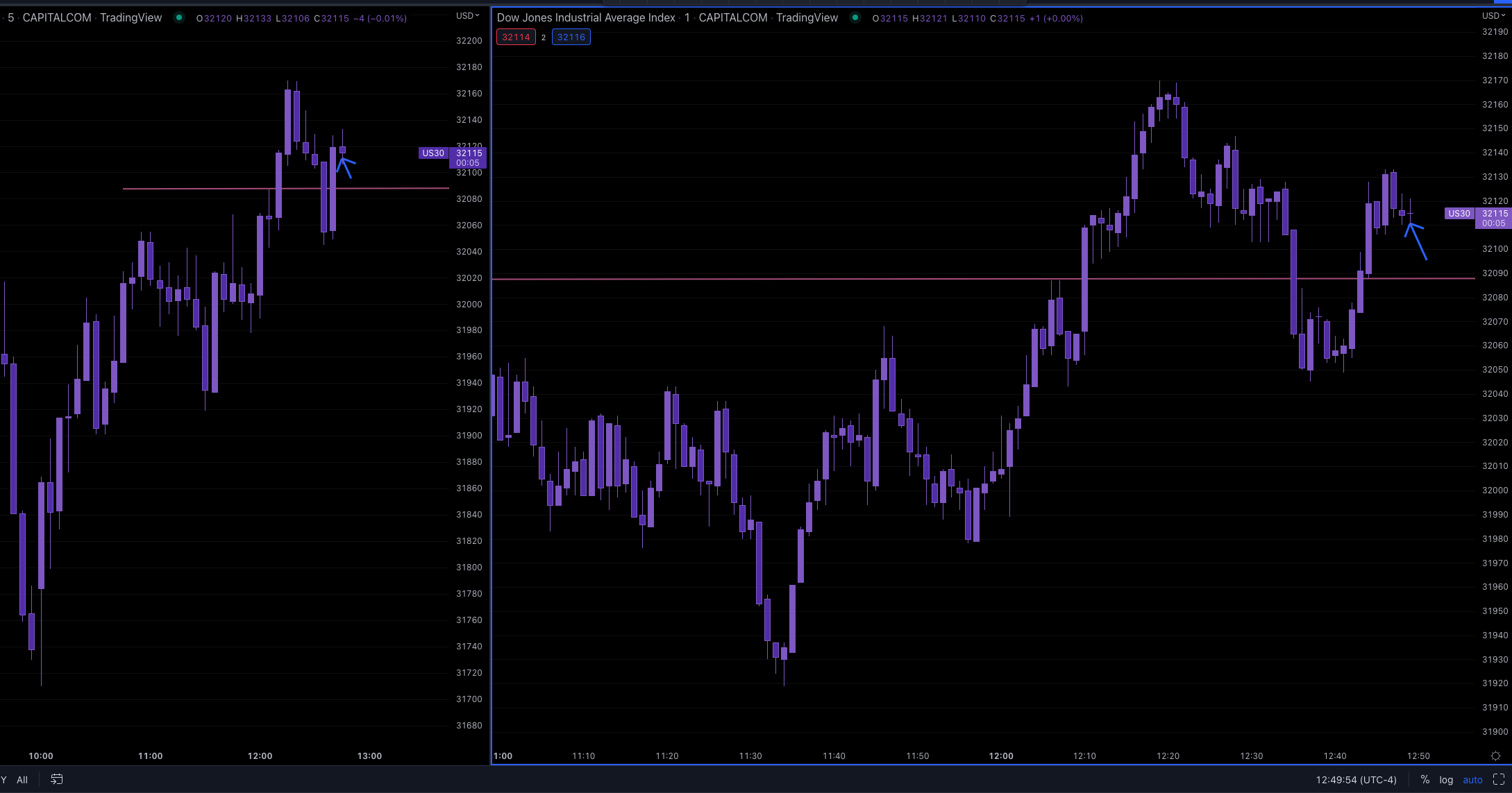This screenshot has height=793, width=1512.
Task: Click the green data-connection dot on the Dow Jones chart
Action: [857, 18]
